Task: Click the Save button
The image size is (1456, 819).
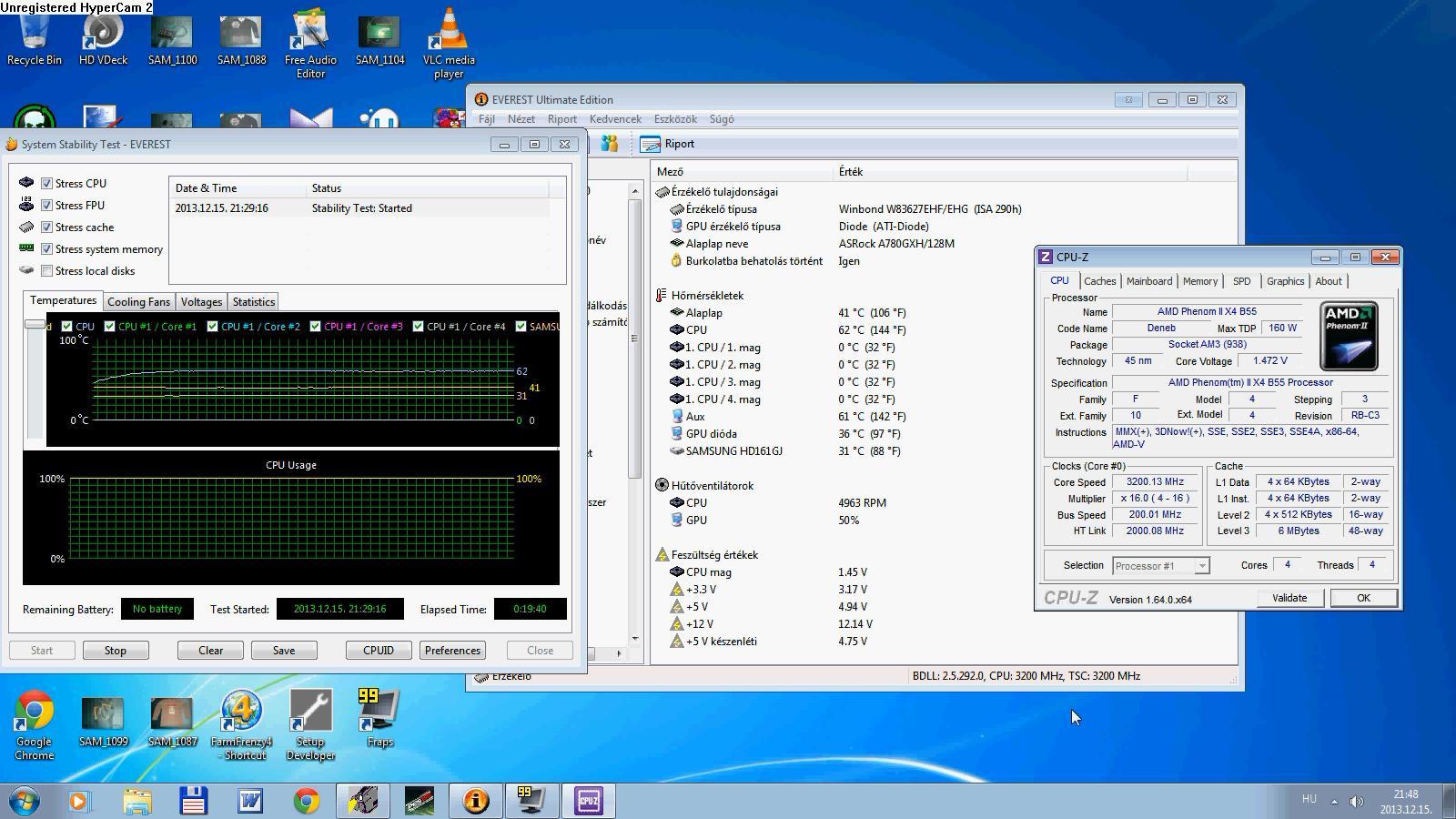Action: coord(284,651)
